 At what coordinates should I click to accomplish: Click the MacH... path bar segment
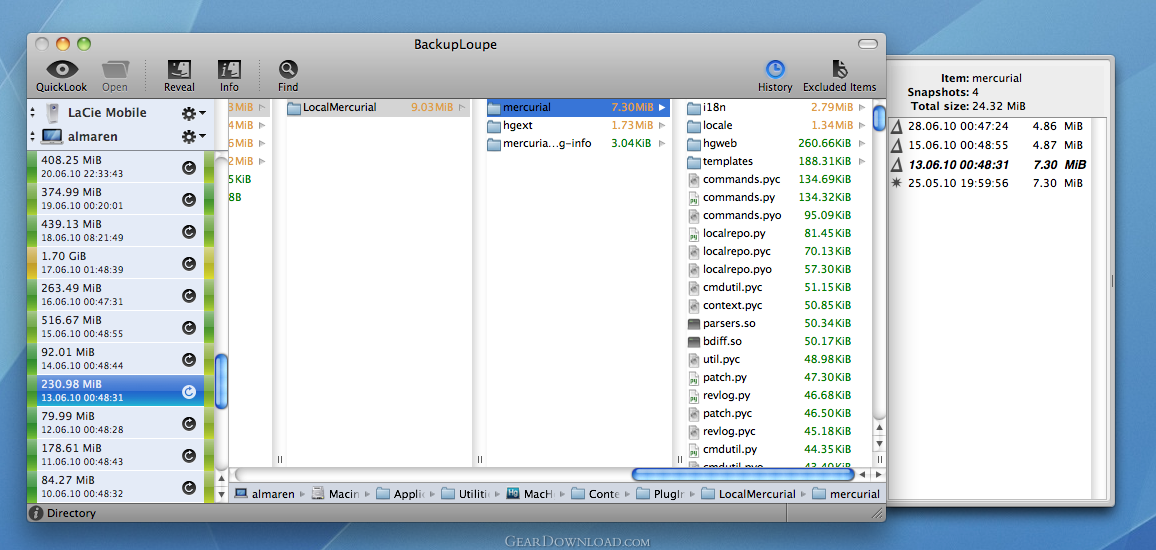pyautogui.click(x=532, y=494)
